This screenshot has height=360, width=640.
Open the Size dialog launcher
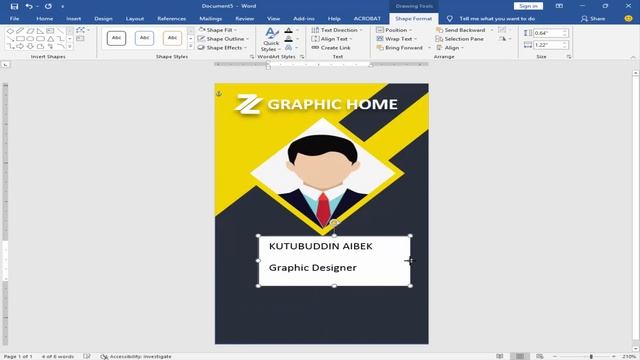click(569, 57)
